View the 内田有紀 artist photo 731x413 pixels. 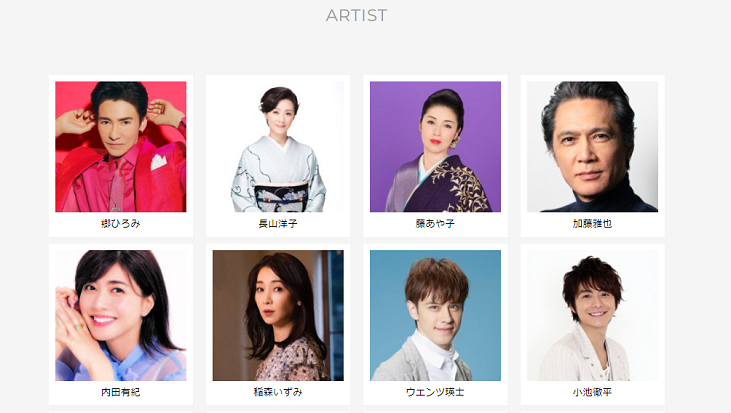(121, 316)
